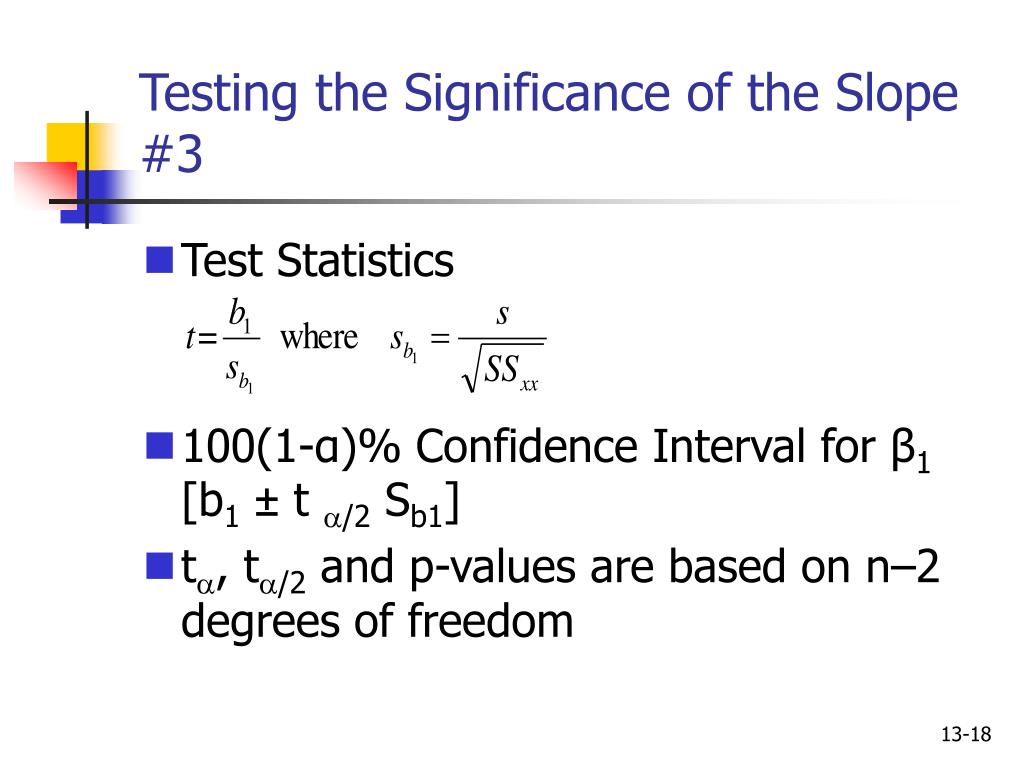Click the 'Test Statistics' heading text

pos(317,261)
